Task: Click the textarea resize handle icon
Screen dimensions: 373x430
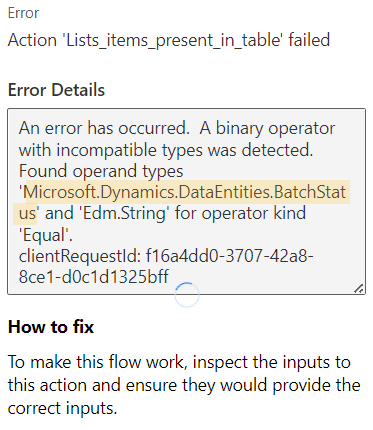Action: pyautogui.click(x=359, y=289)
